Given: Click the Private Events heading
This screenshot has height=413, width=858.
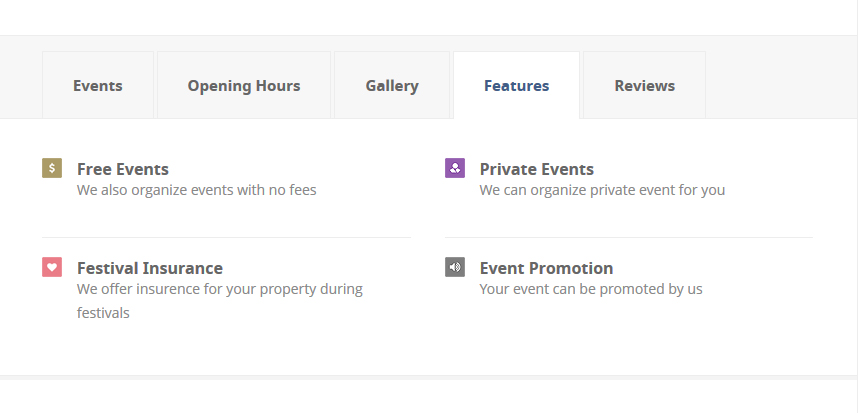Looking at the screenshot, I should [536, 169].
